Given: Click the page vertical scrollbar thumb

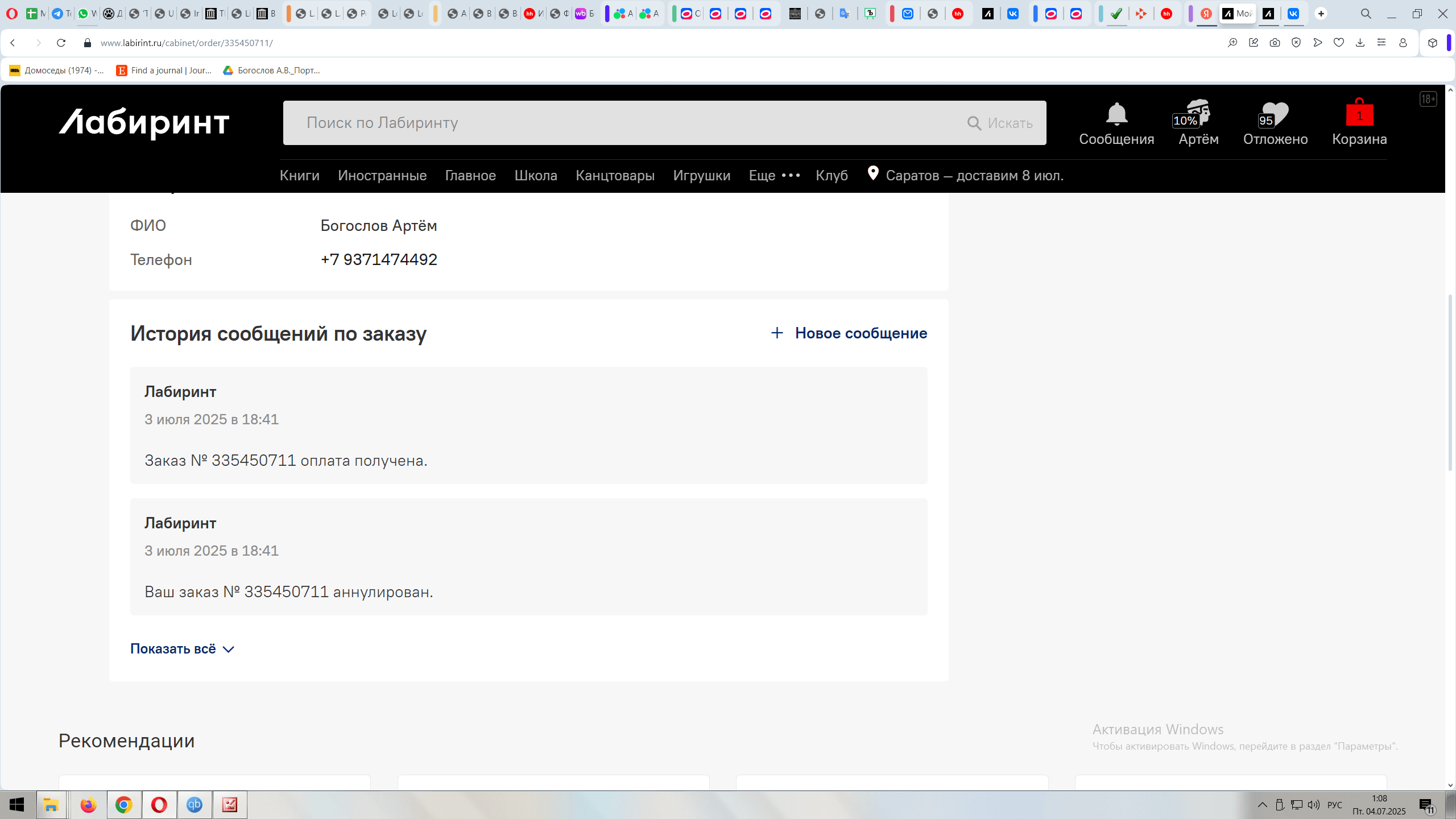Looking at the screenshot, I should (x=1450, y=382).
